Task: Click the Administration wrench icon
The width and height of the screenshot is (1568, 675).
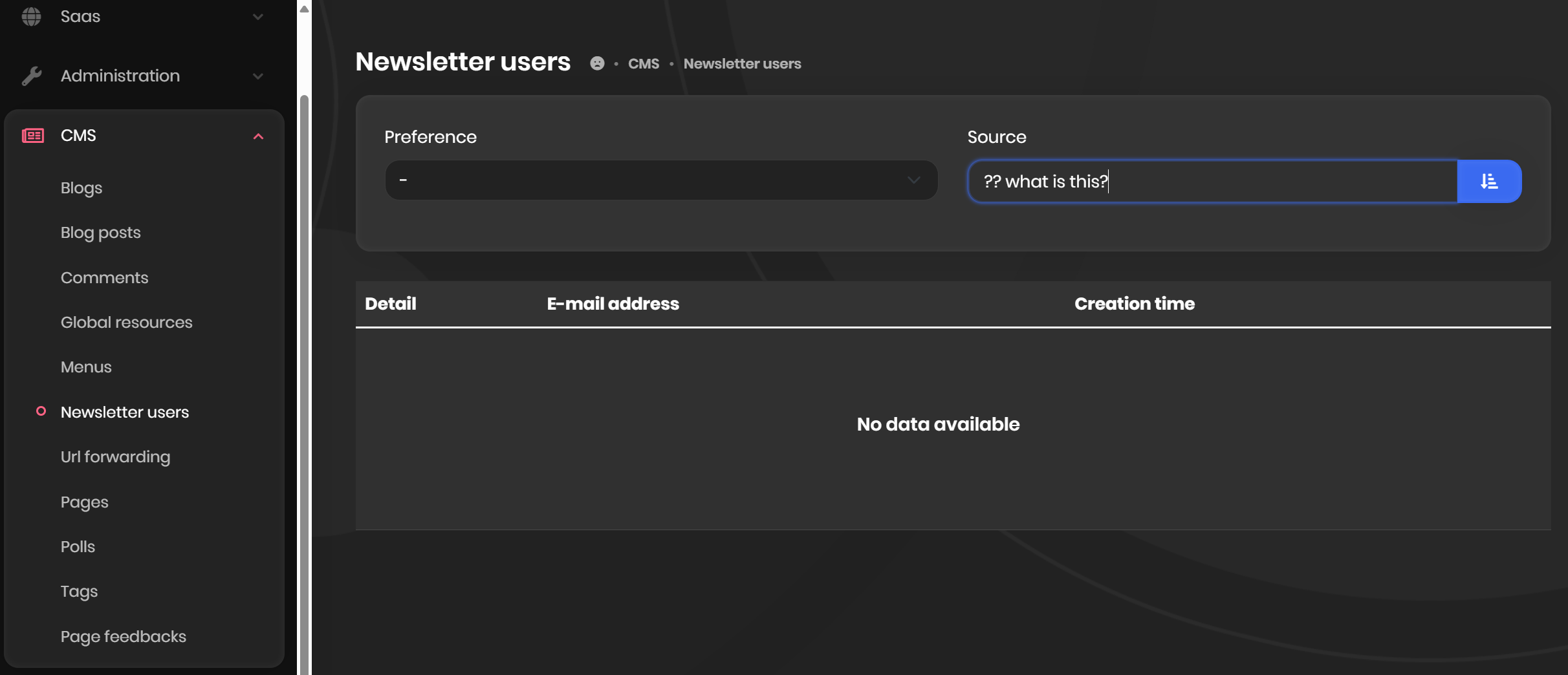Action: point(31,76)
